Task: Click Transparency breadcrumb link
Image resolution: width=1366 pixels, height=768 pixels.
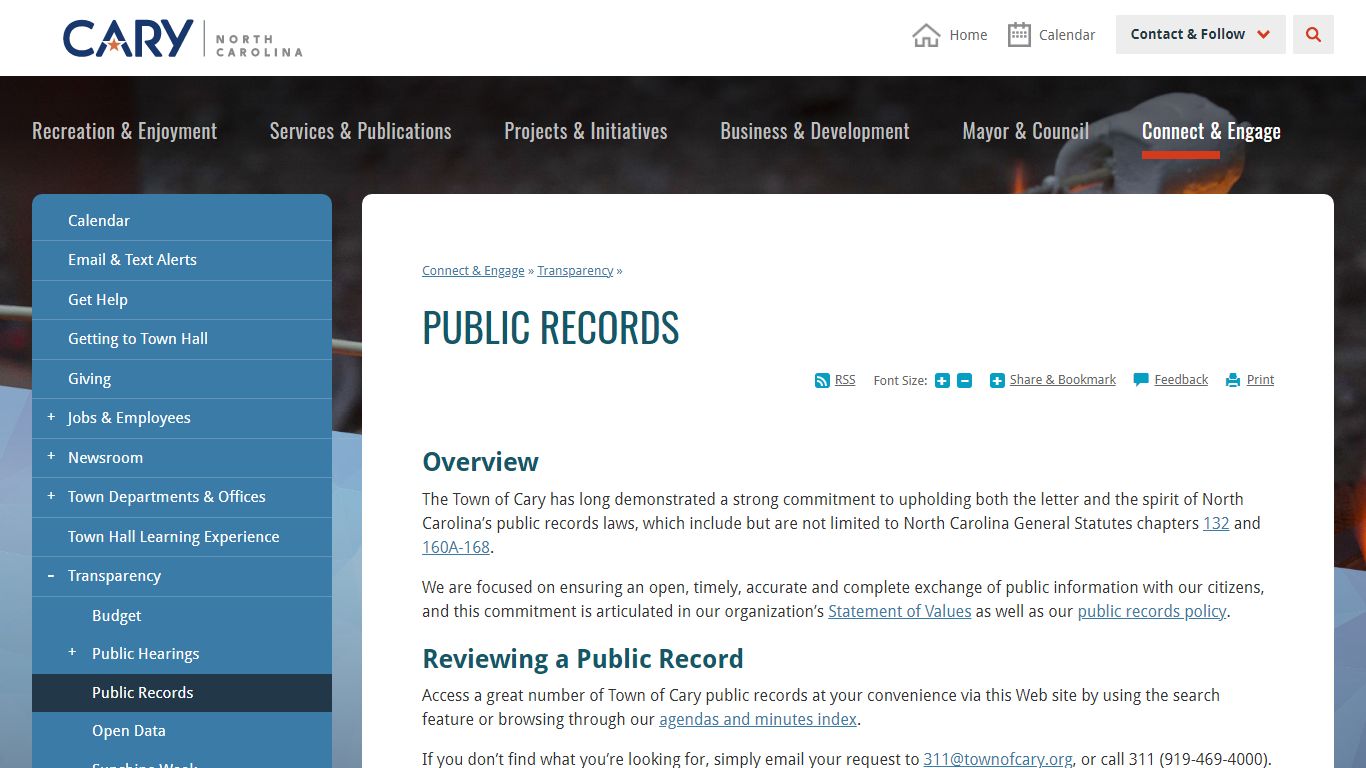Action: point(575,271)
